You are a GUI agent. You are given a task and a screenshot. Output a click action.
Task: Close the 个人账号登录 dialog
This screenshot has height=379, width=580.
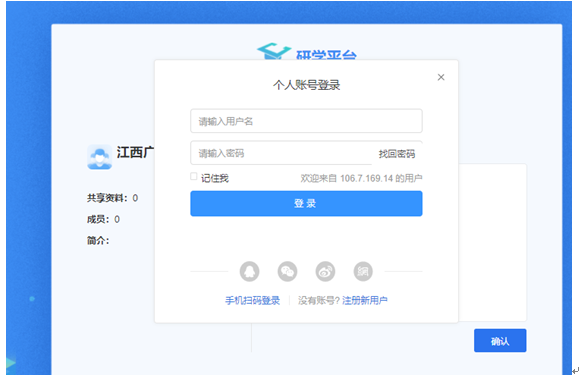[x=441, y=77]
